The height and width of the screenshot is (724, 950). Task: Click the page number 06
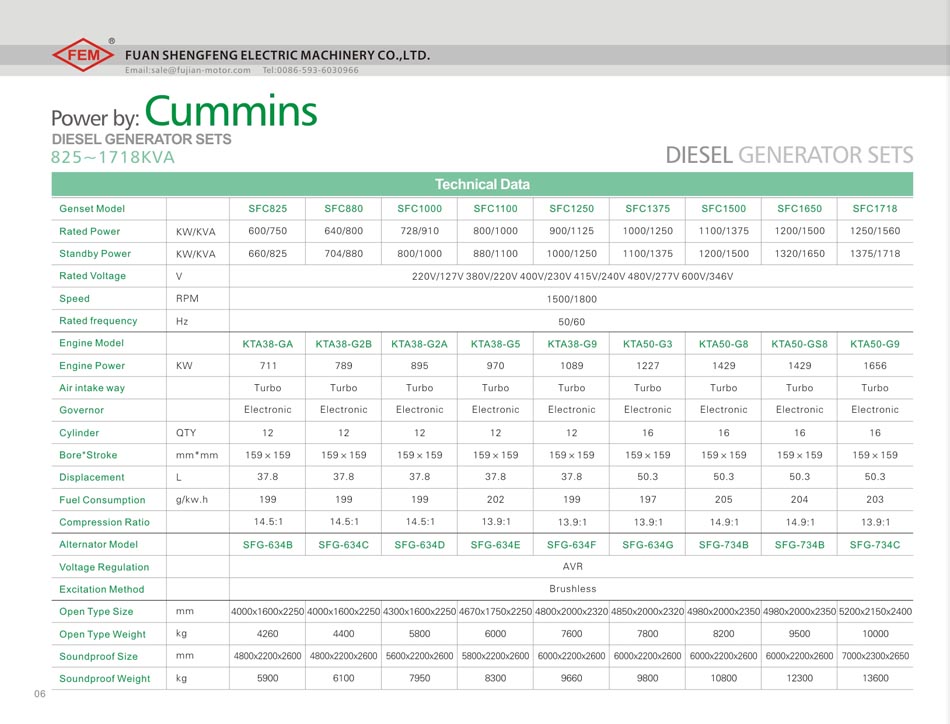click(40, 694)
